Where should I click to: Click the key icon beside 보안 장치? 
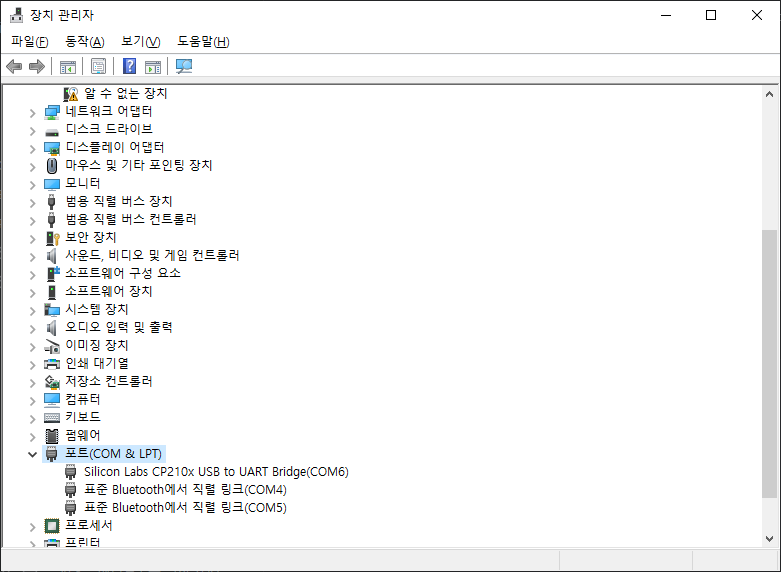coord(52,238)
